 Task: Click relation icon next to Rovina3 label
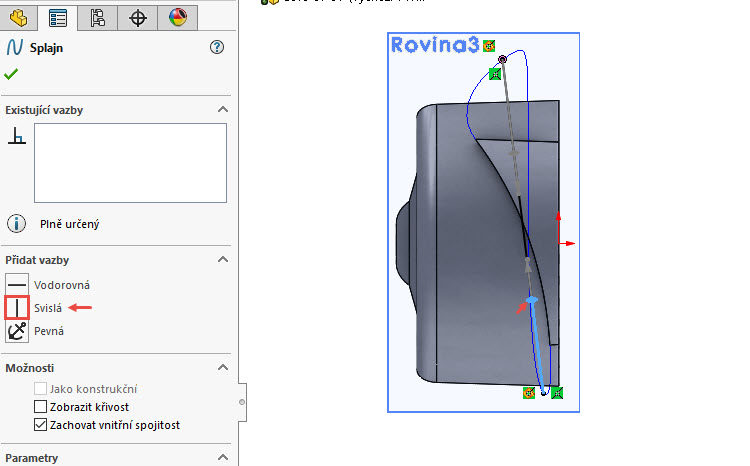pos(489,45)
